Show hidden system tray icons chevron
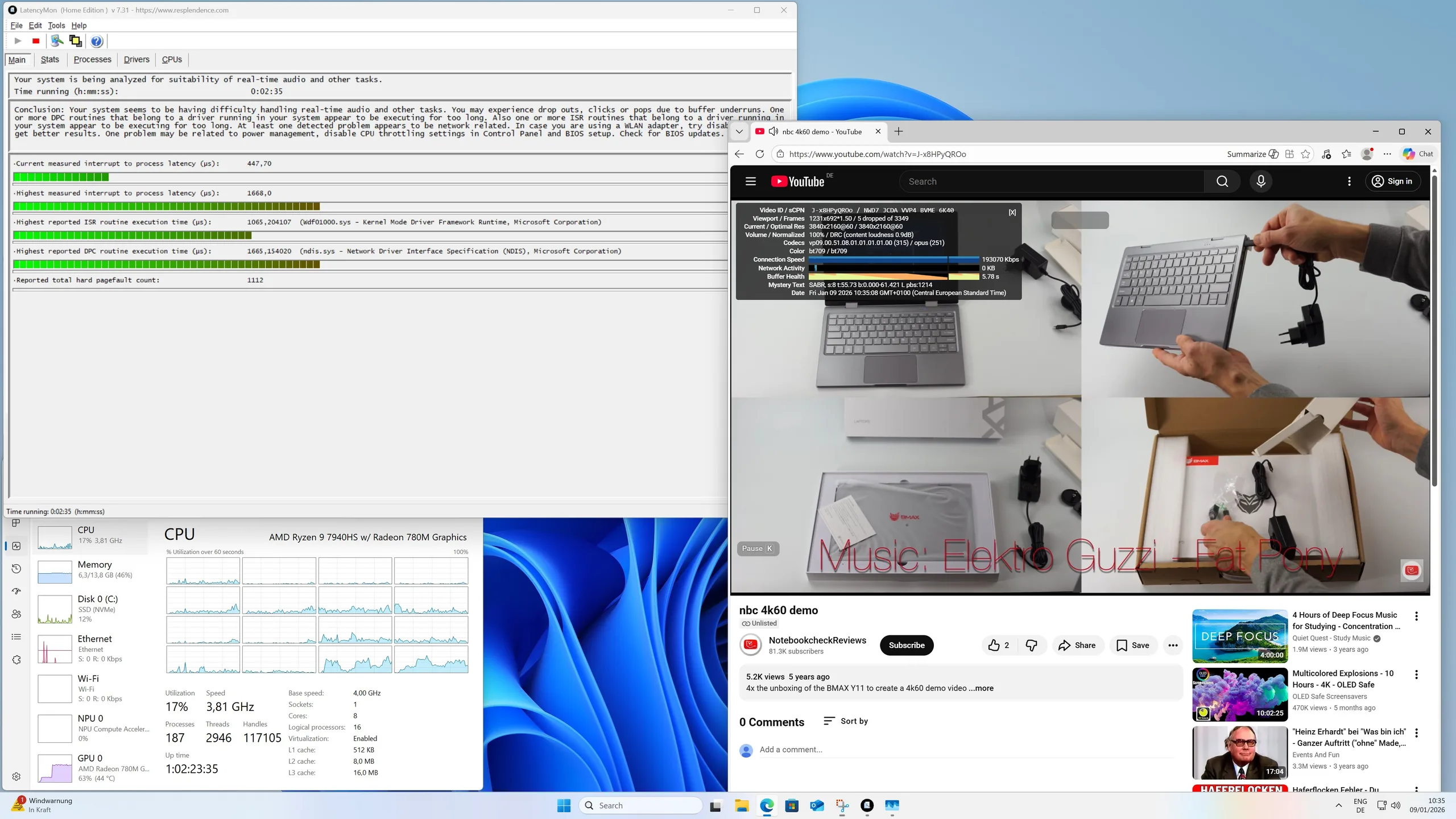 click(x=1338, y=805)
